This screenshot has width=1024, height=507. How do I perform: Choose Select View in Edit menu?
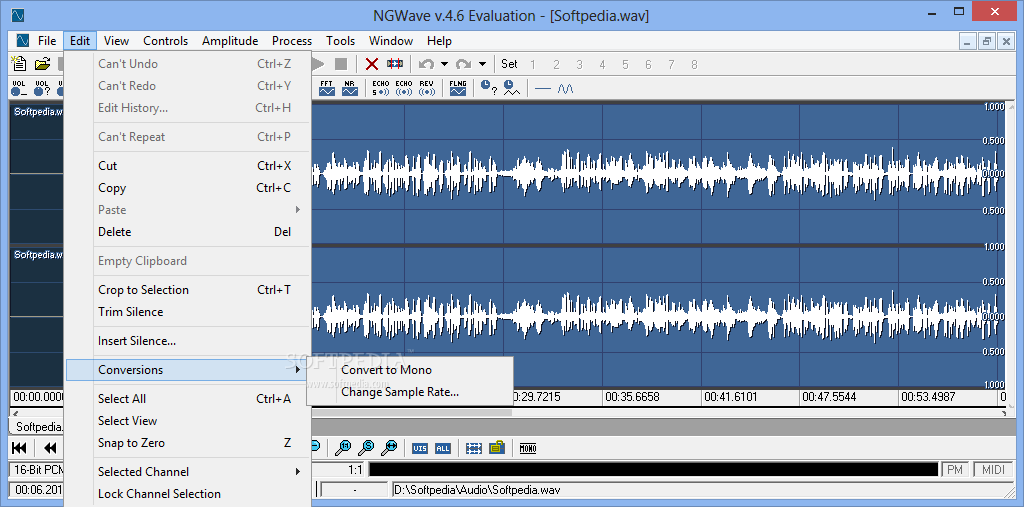187,421
